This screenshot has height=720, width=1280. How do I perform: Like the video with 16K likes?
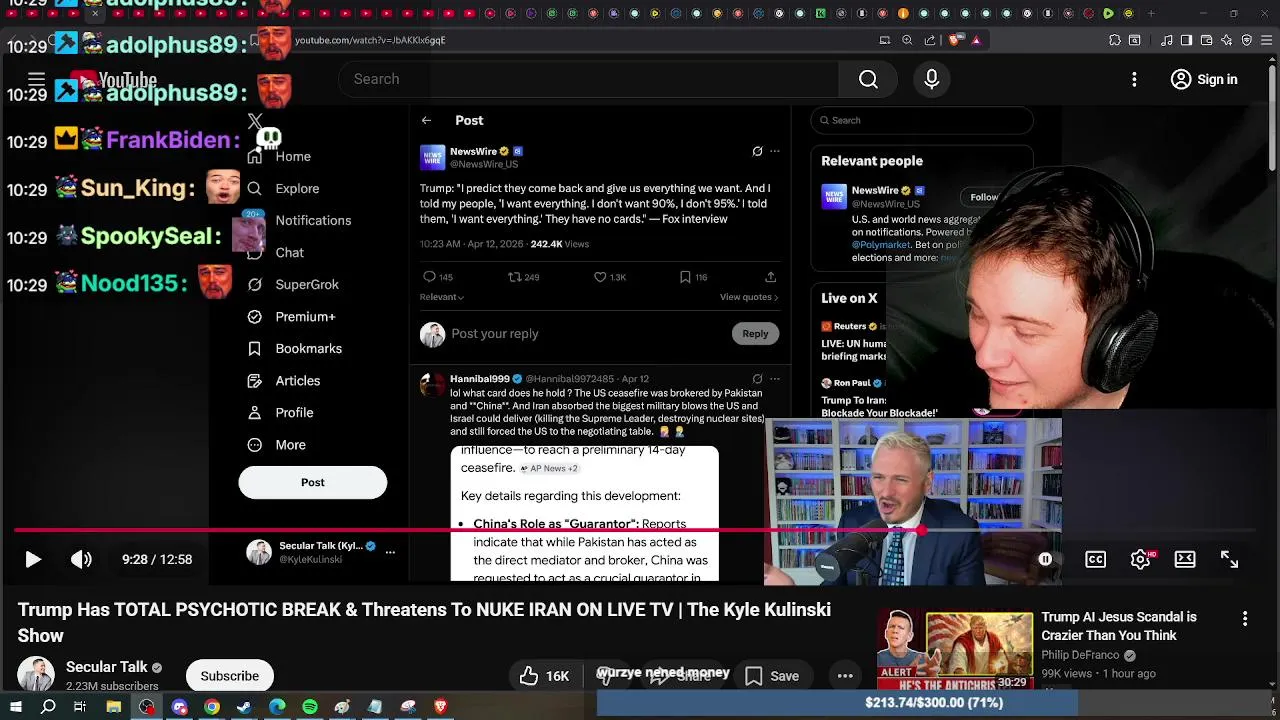coord(545,676)
